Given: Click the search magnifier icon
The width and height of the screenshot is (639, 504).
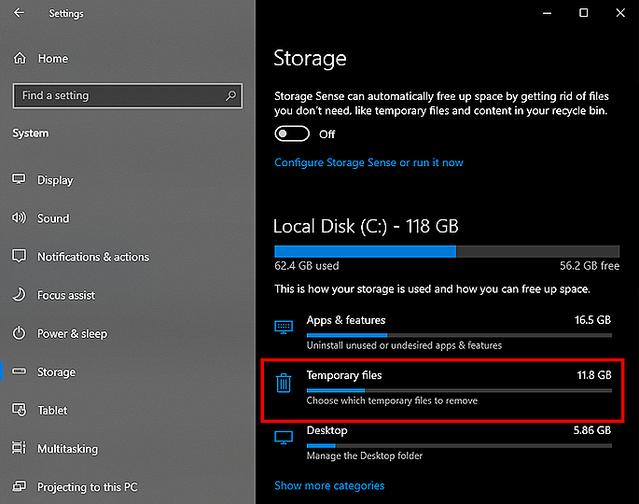Looking at the screenshot, I should [x=231, y=96].
